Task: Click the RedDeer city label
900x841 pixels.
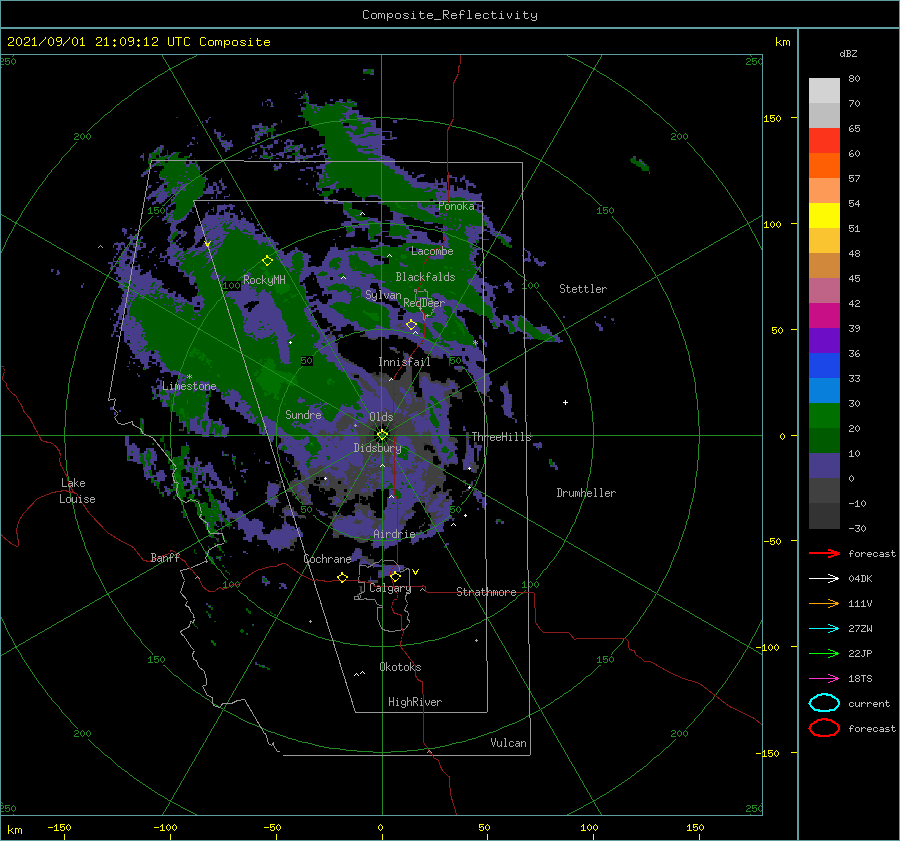Action: click(424, 303)
